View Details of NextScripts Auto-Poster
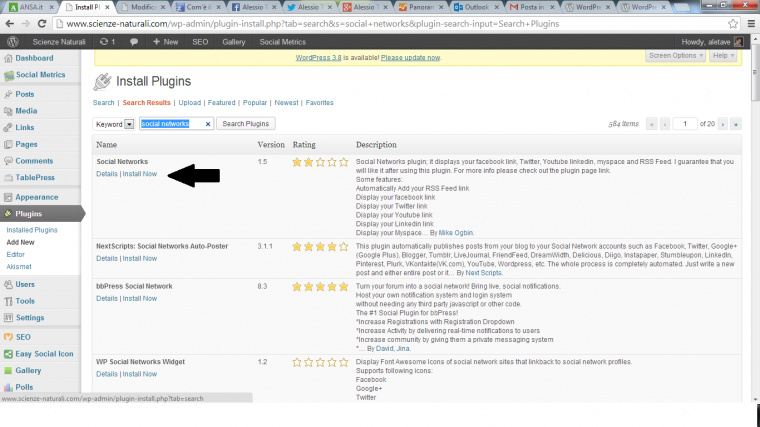Image resolution: width=760 pixels, height=427 pixels. pyautogui.click(x=107, y=259)
